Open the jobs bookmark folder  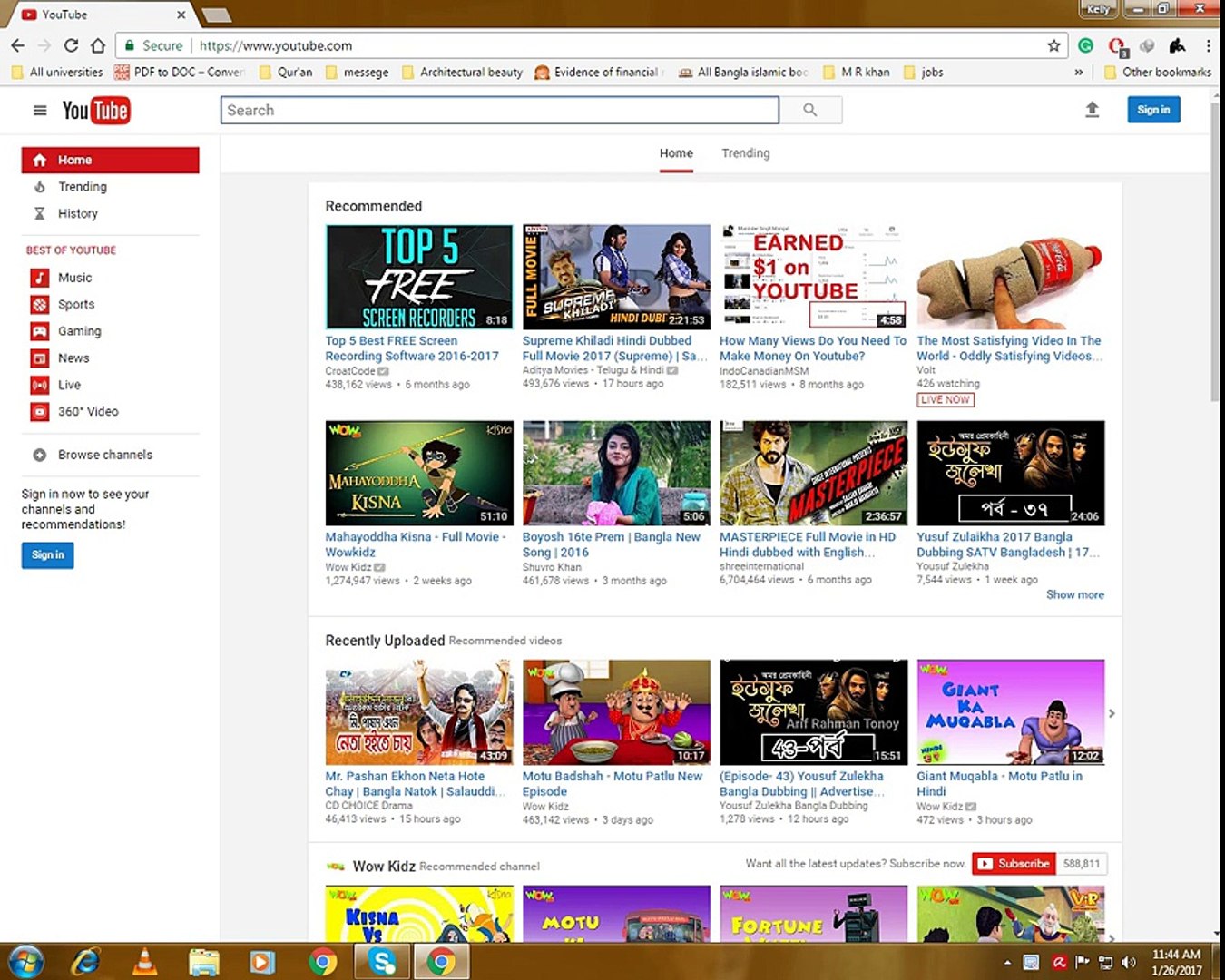924,73
